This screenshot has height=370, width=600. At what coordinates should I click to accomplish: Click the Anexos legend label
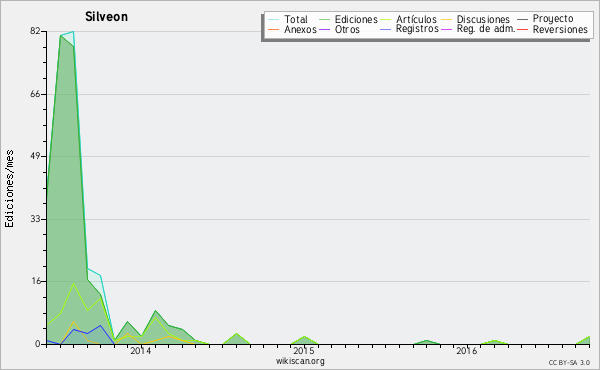300,29
